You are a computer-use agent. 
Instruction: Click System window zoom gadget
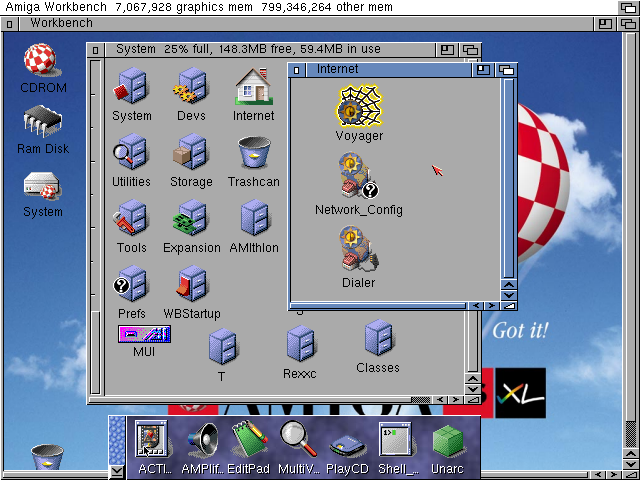tap(447, 50)
